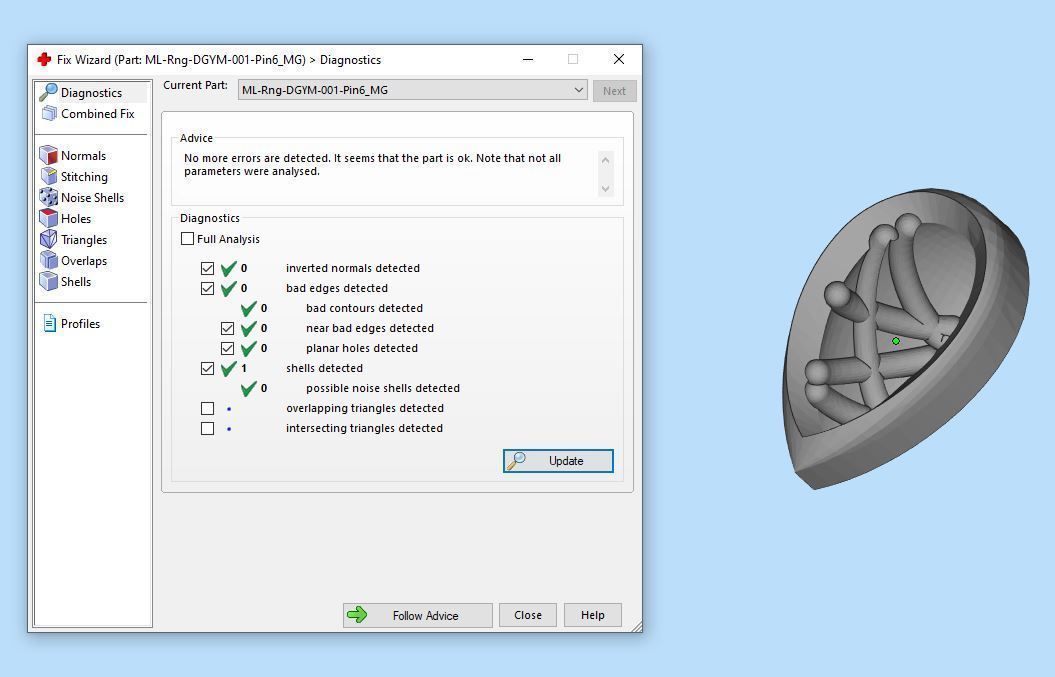Click the 3D ring model preview
Viewport: 1055px width, 677px height.
[x=906, y=338]
